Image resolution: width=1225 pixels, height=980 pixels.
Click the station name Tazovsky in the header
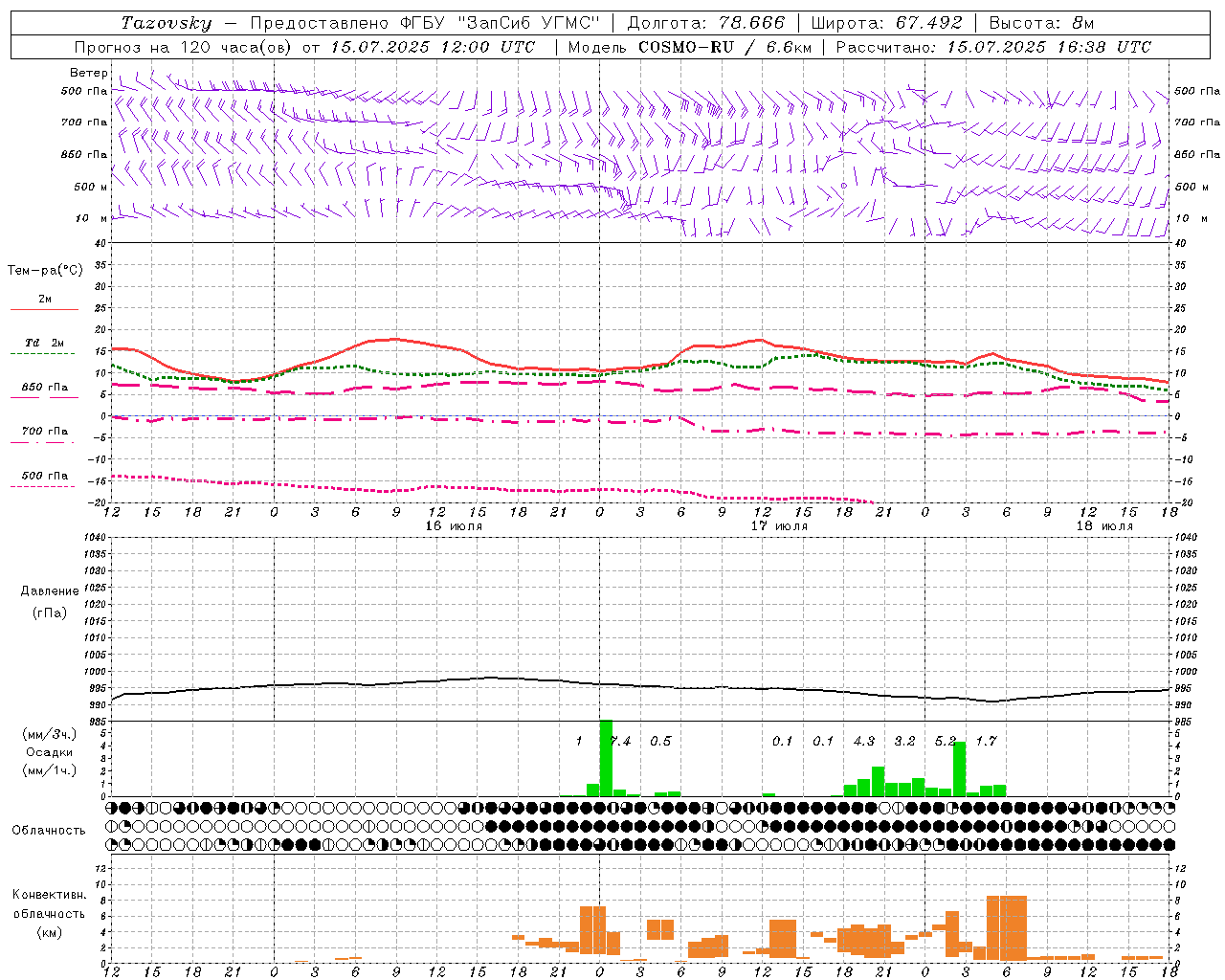click(166, 23)
